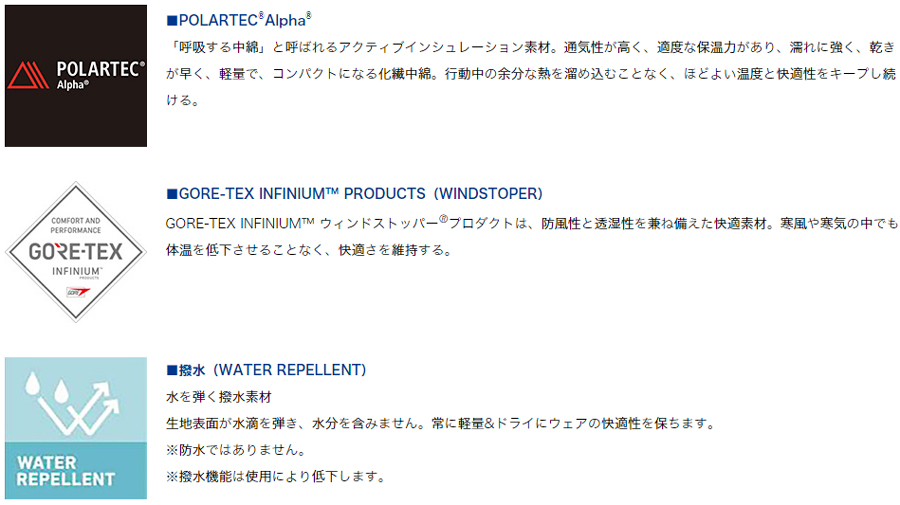This screenshot has height=505, width=900.
Task: Click the 水を弾く撥水素材 line
Action: (219, 397)
